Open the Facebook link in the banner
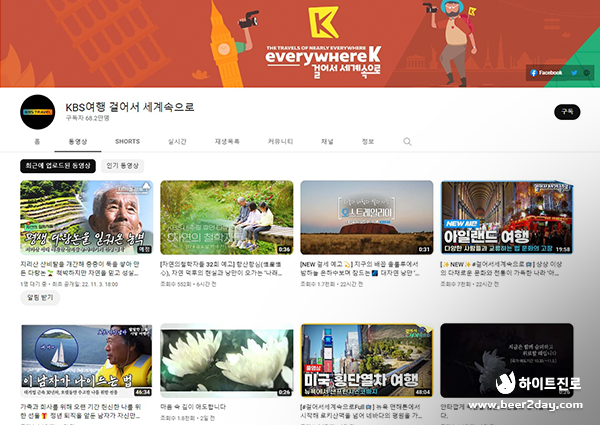The height and width of the screenshot is (425, 600). pyautogui.click(x=546, y=73)
